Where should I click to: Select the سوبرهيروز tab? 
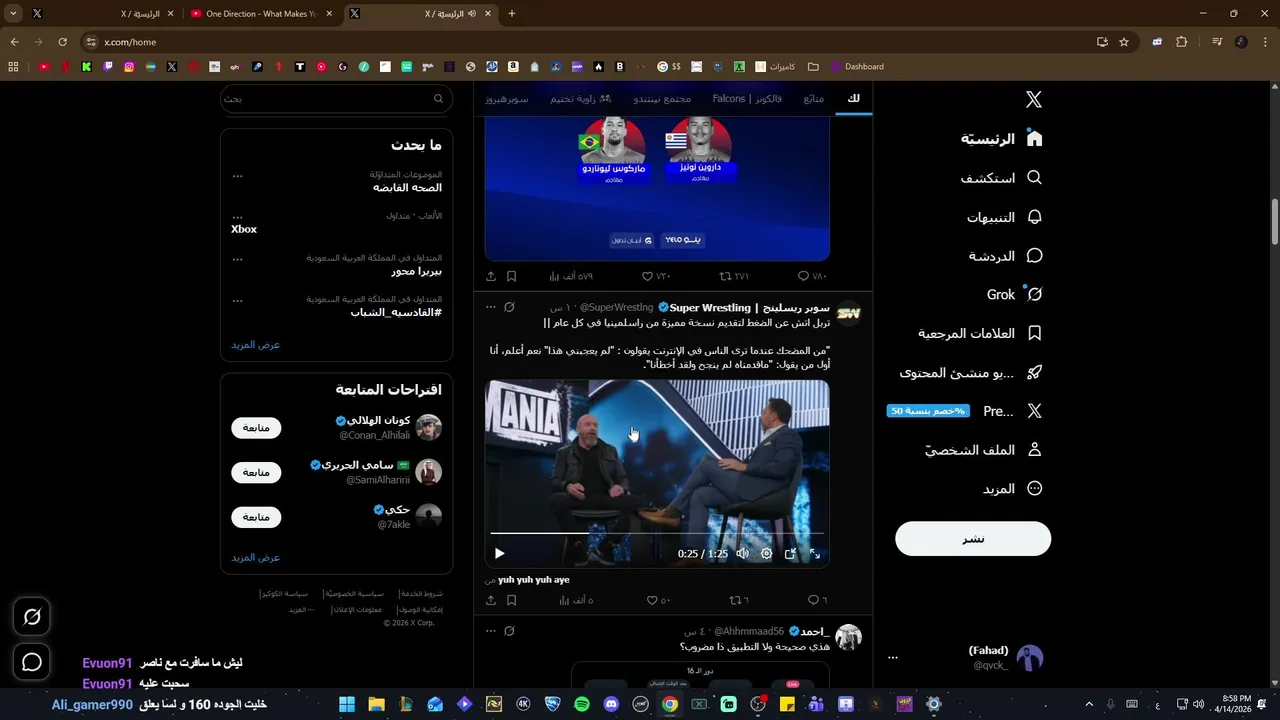pos(507,99)
